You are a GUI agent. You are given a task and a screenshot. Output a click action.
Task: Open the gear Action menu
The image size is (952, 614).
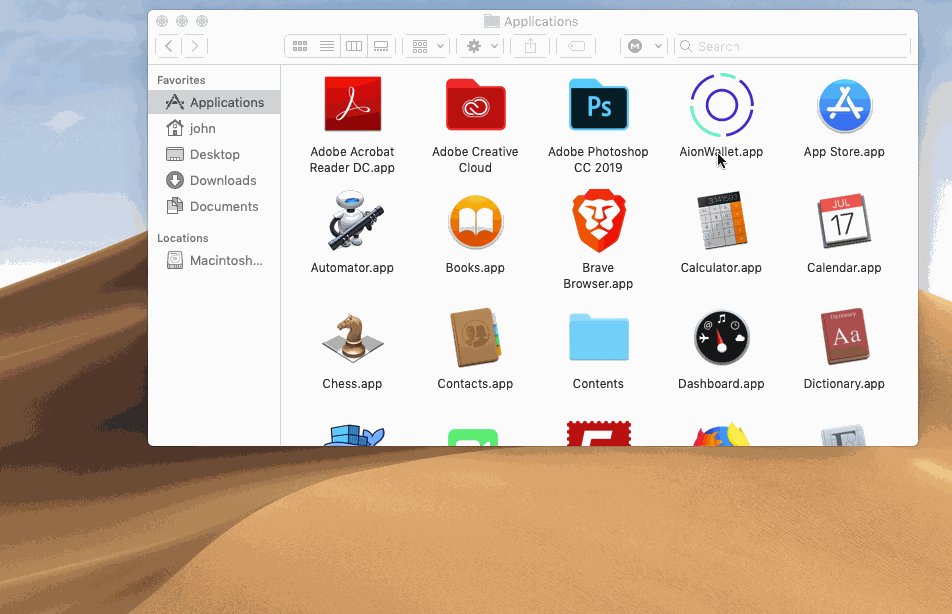tap(481, 46)
